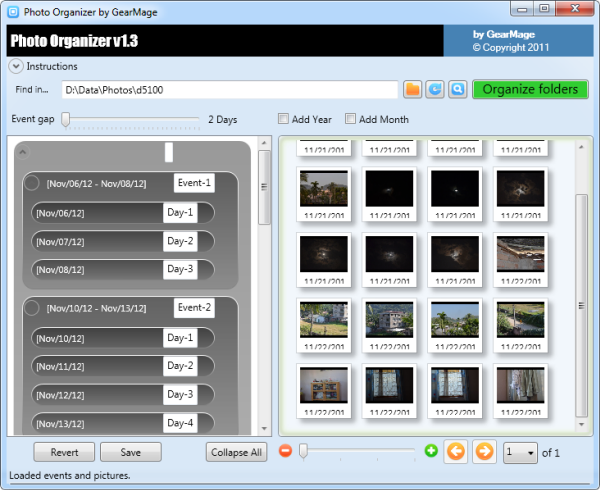Select the radio circle for Event-2
600x490 pixels.
[32, 308]
